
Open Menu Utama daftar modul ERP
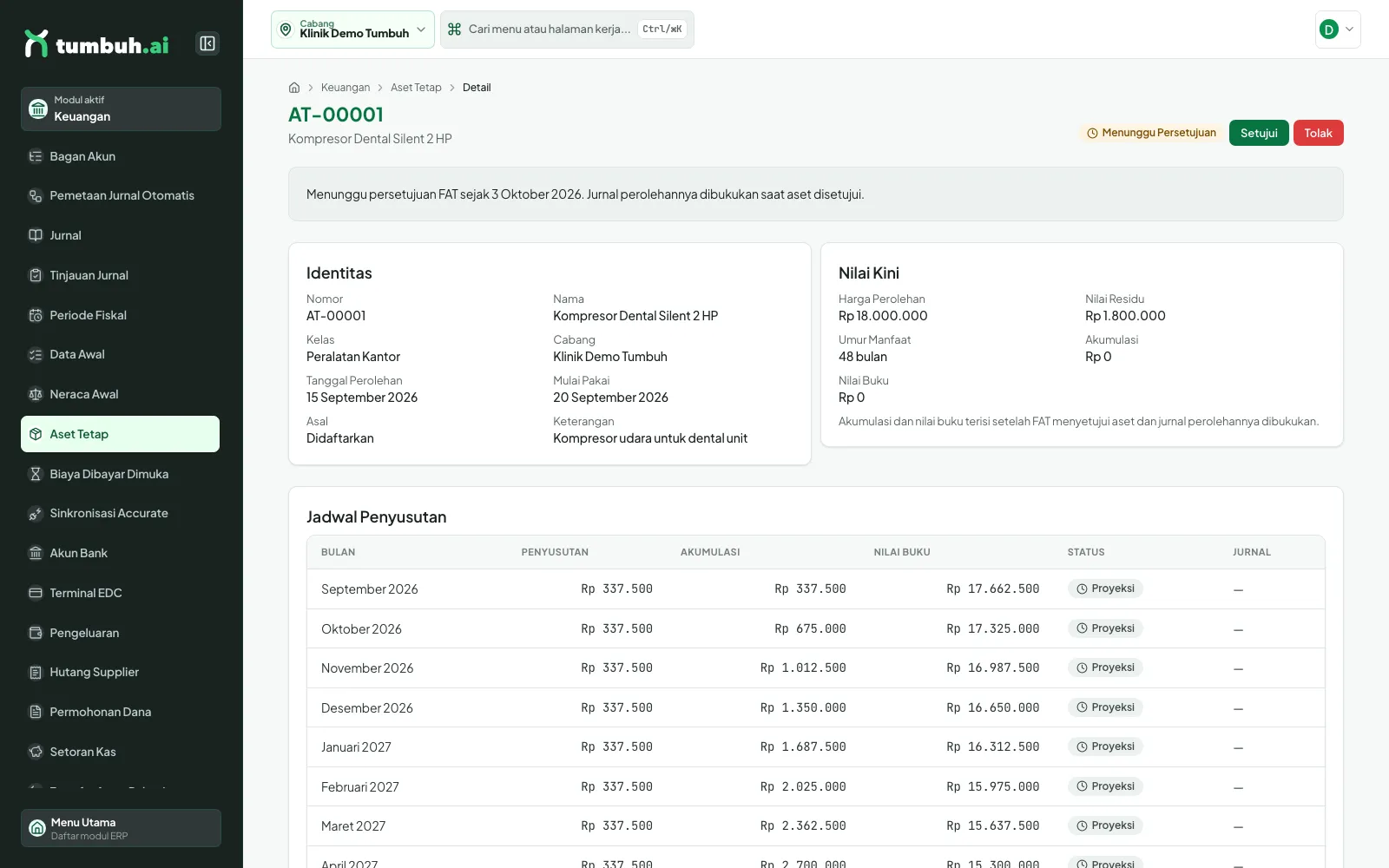point(121,828)
